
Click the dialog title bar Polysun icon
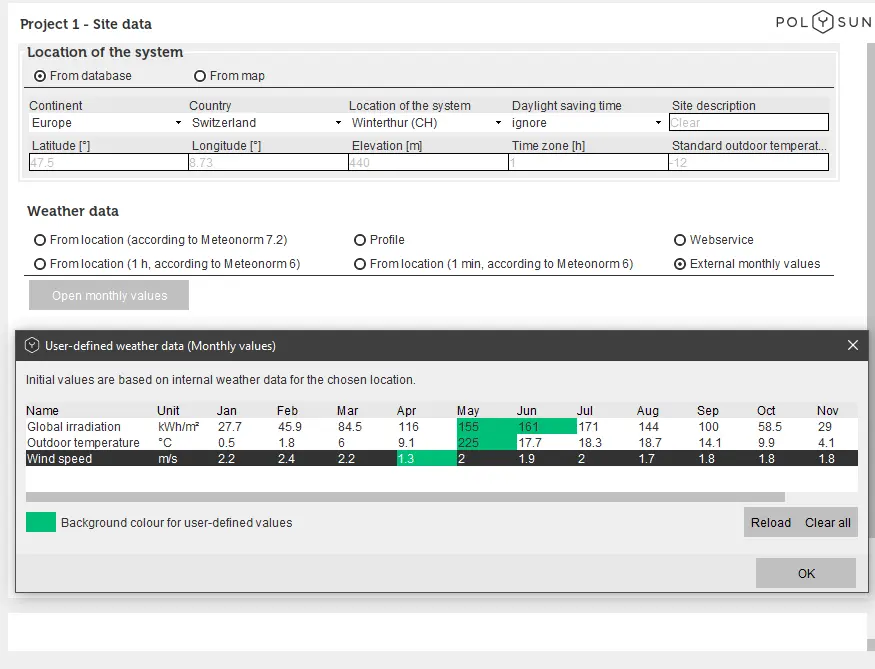[x=32, y=345]
